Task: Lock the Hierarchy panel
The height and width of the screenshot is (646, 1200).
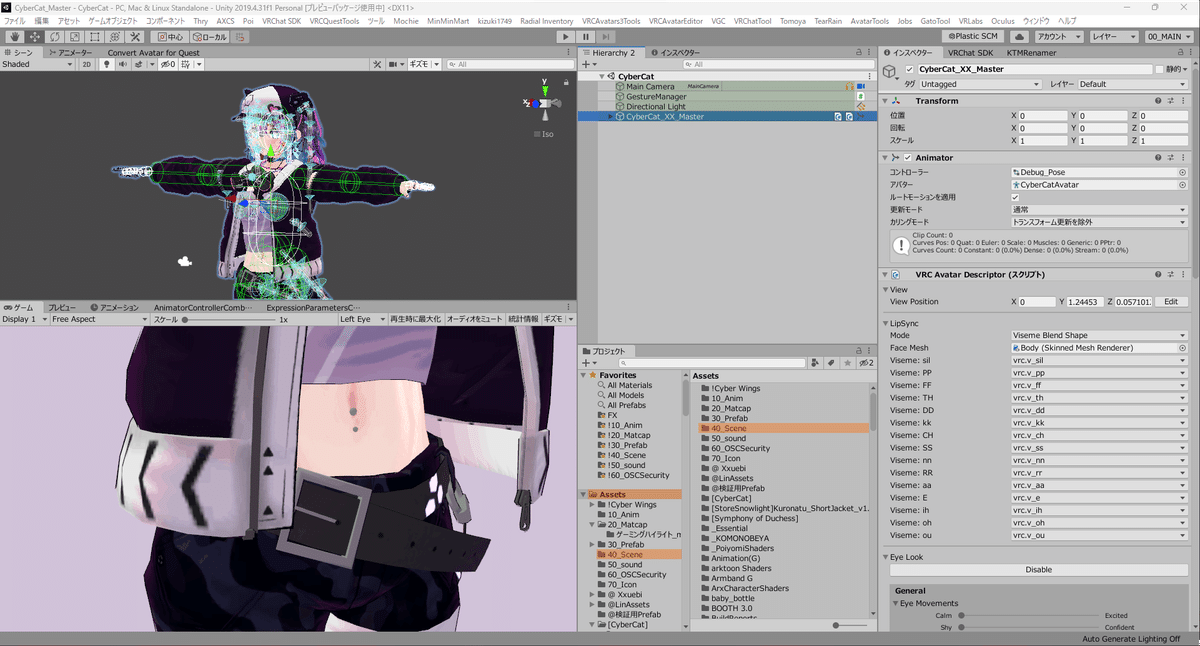Action: point(858,52)
